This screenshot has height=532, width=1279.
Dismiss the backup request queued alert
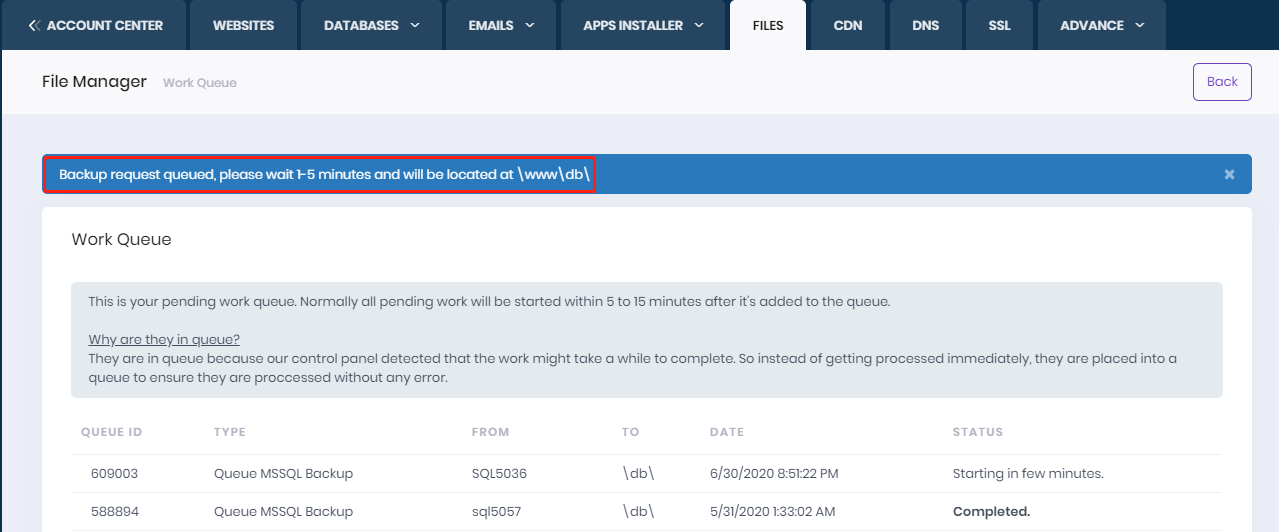pos(1229,174)
